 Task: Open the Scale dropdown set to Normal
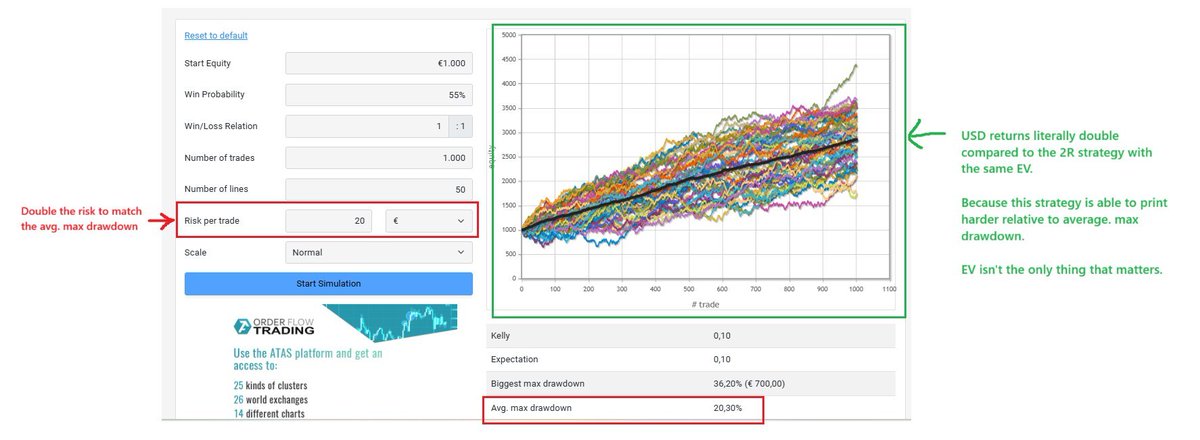click(x=379, y=252)
